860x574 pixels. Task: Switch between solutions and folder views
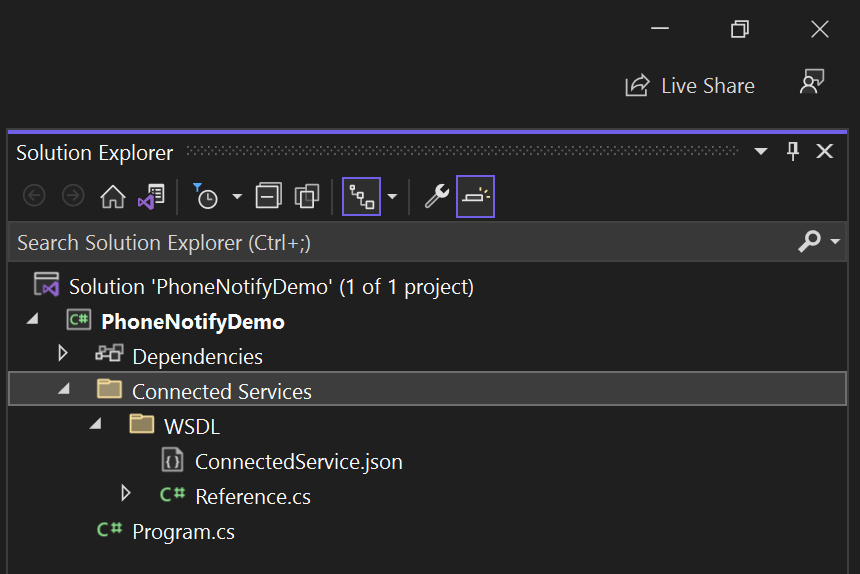(151, 197)
